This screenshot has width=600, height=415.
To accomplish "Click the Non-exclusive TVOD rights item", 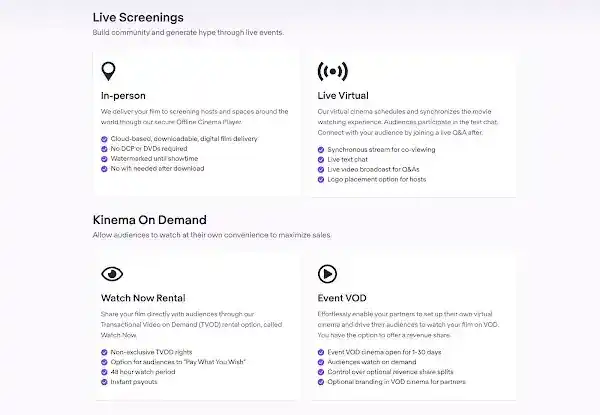I will click(151, 352).
